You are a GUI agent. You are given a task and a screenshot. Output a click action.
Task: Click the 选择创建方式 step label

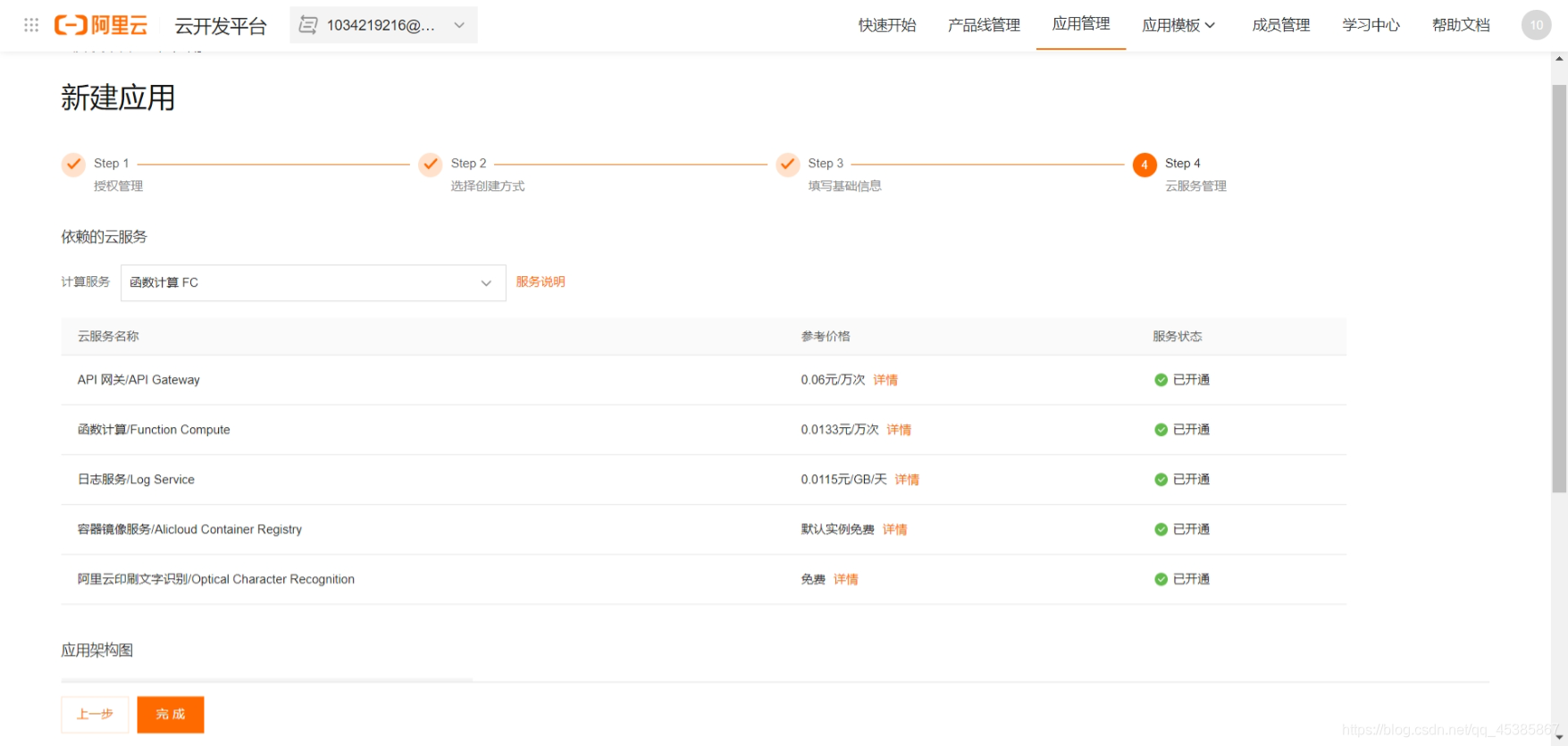[x=488, y=186]
